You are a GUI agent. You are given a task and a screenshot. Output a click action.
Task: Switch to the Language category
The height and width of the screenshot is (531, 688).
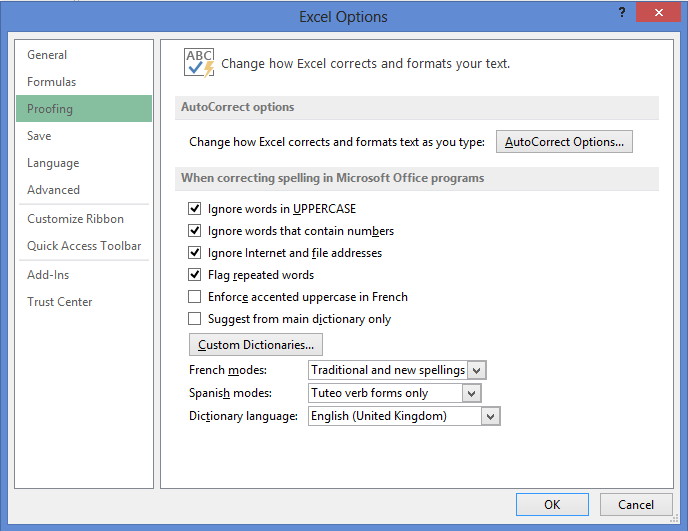coord(84,163)
